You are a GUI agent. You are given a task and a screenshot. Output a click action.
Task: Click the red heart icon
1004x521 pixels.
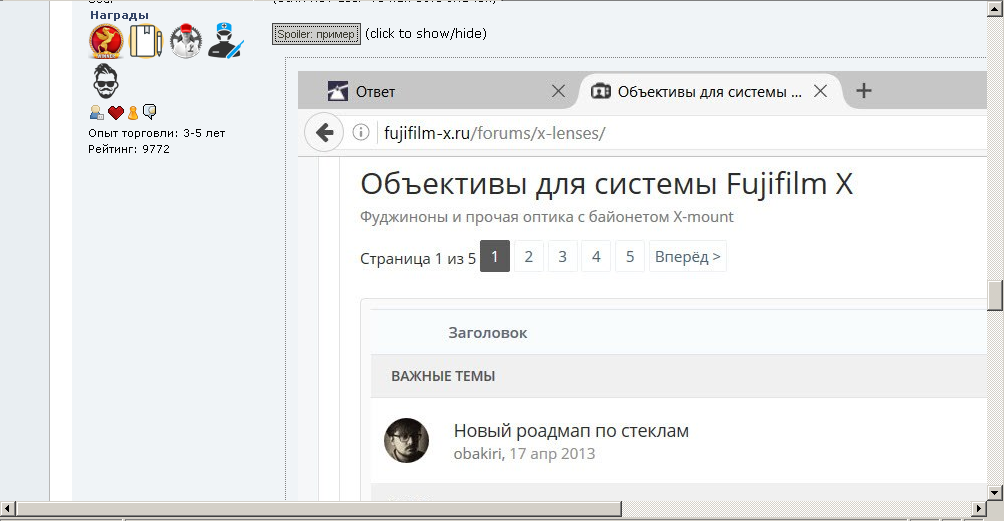[x=115, y=113]
